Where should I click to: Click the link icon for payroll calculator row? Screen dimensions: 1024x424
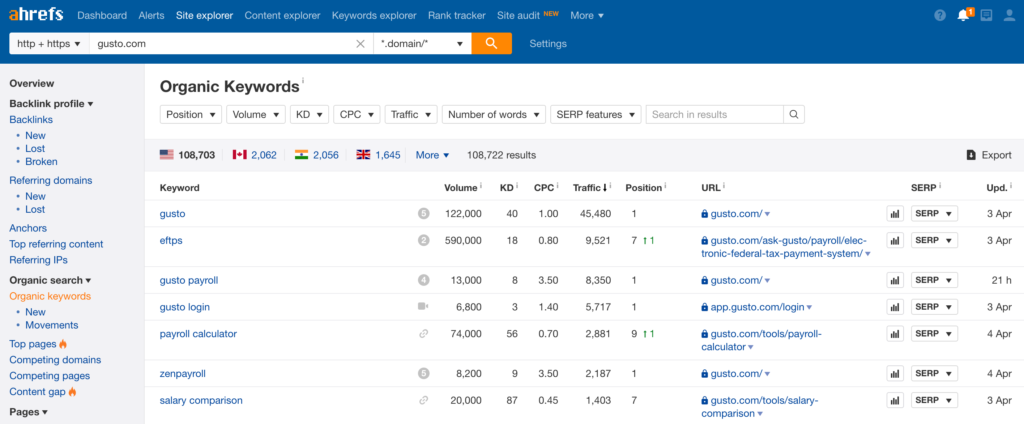(x=423, y=334)
